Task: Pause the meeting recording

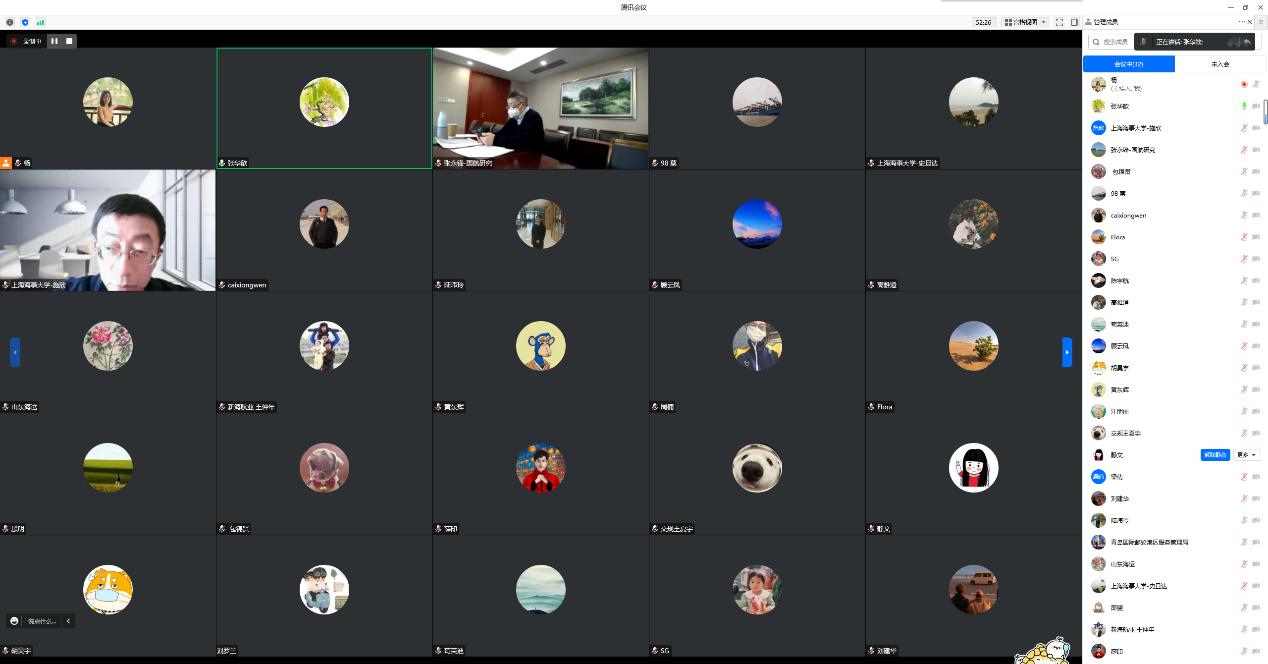Action: 55,41
